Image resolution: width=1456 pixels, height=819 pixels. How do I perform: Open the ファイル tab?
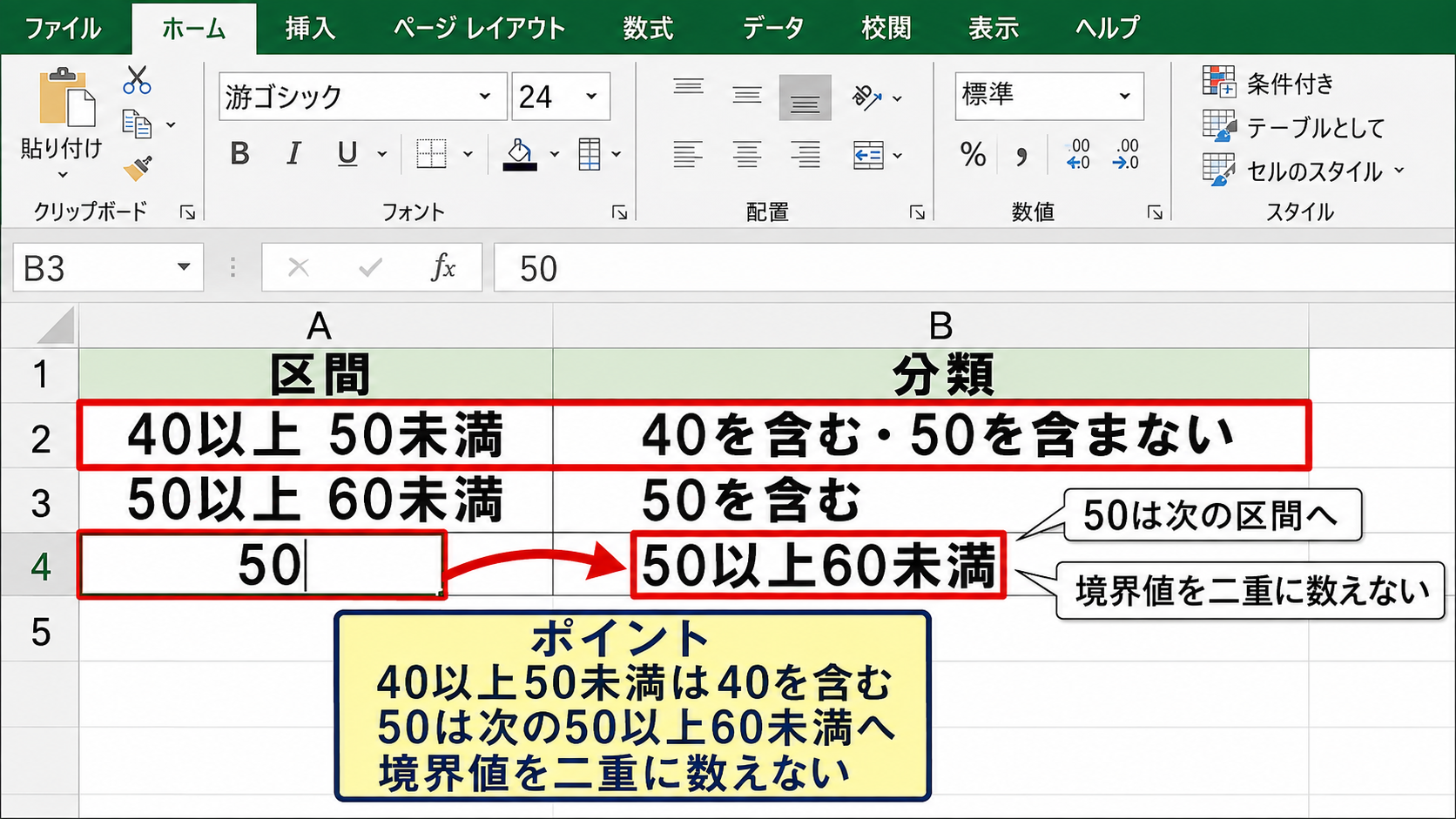63,28
